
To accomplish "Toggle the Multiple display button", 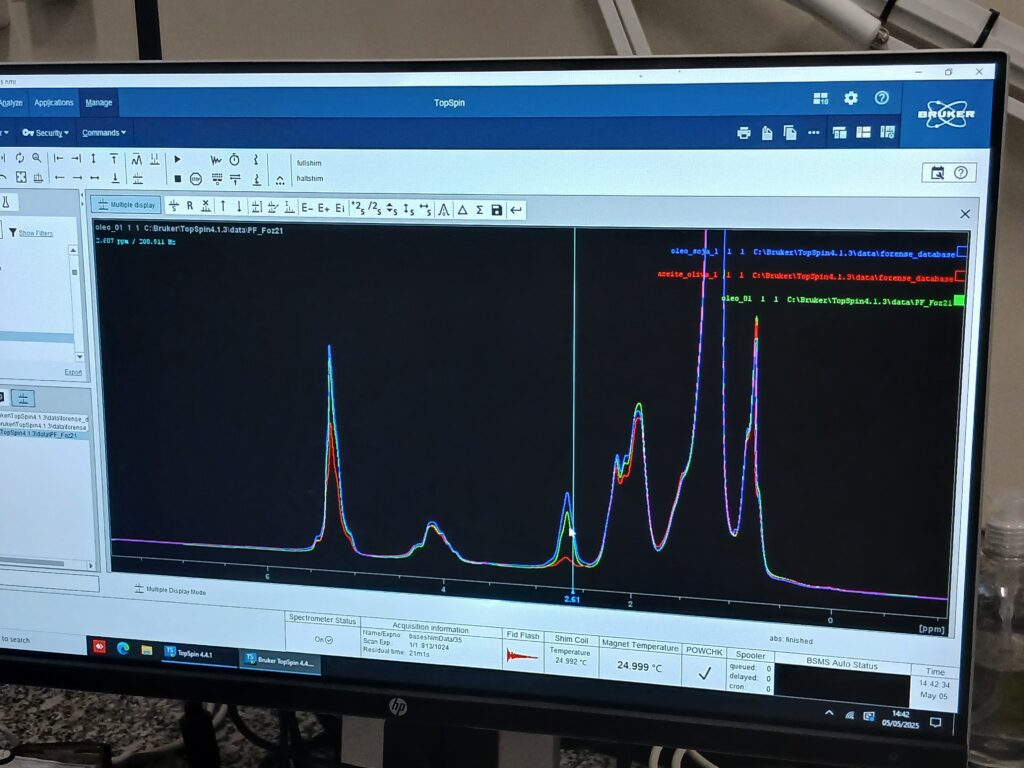I will click(126, 205).
